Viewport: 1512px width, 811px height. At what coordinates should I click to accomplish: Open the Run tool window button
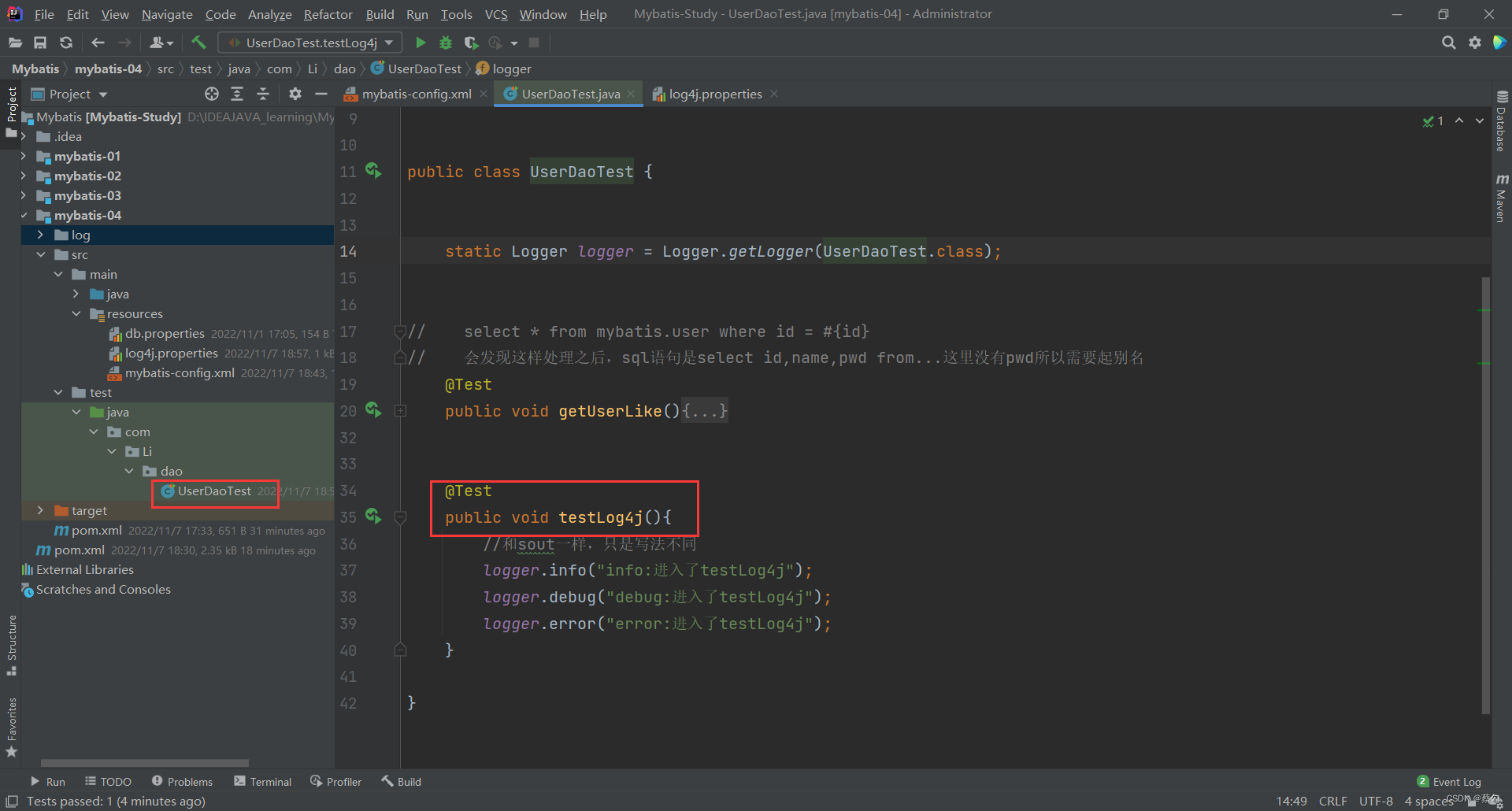point(47,781)
